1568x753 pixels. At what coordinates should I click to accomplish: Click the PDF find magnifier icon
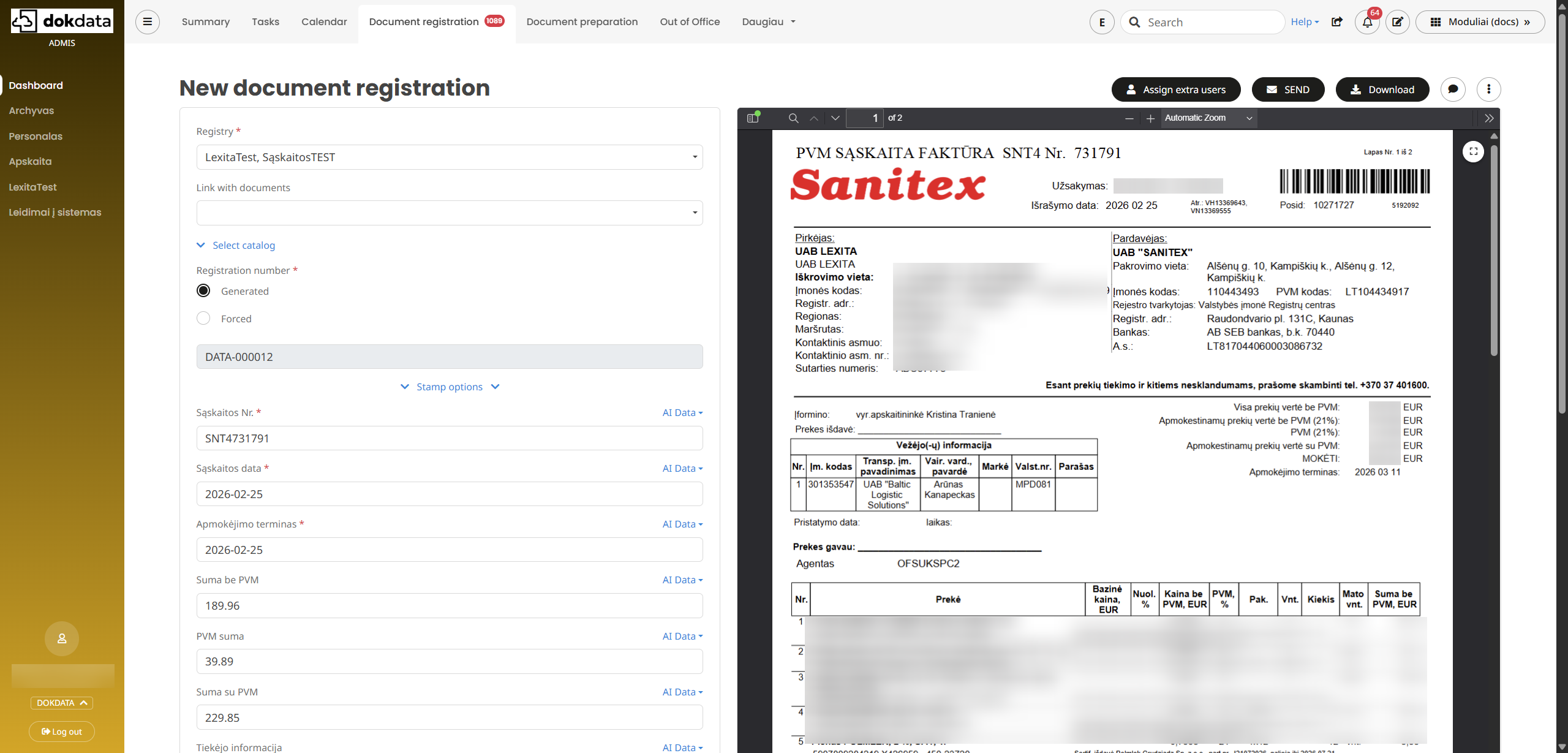click(793, 118)
